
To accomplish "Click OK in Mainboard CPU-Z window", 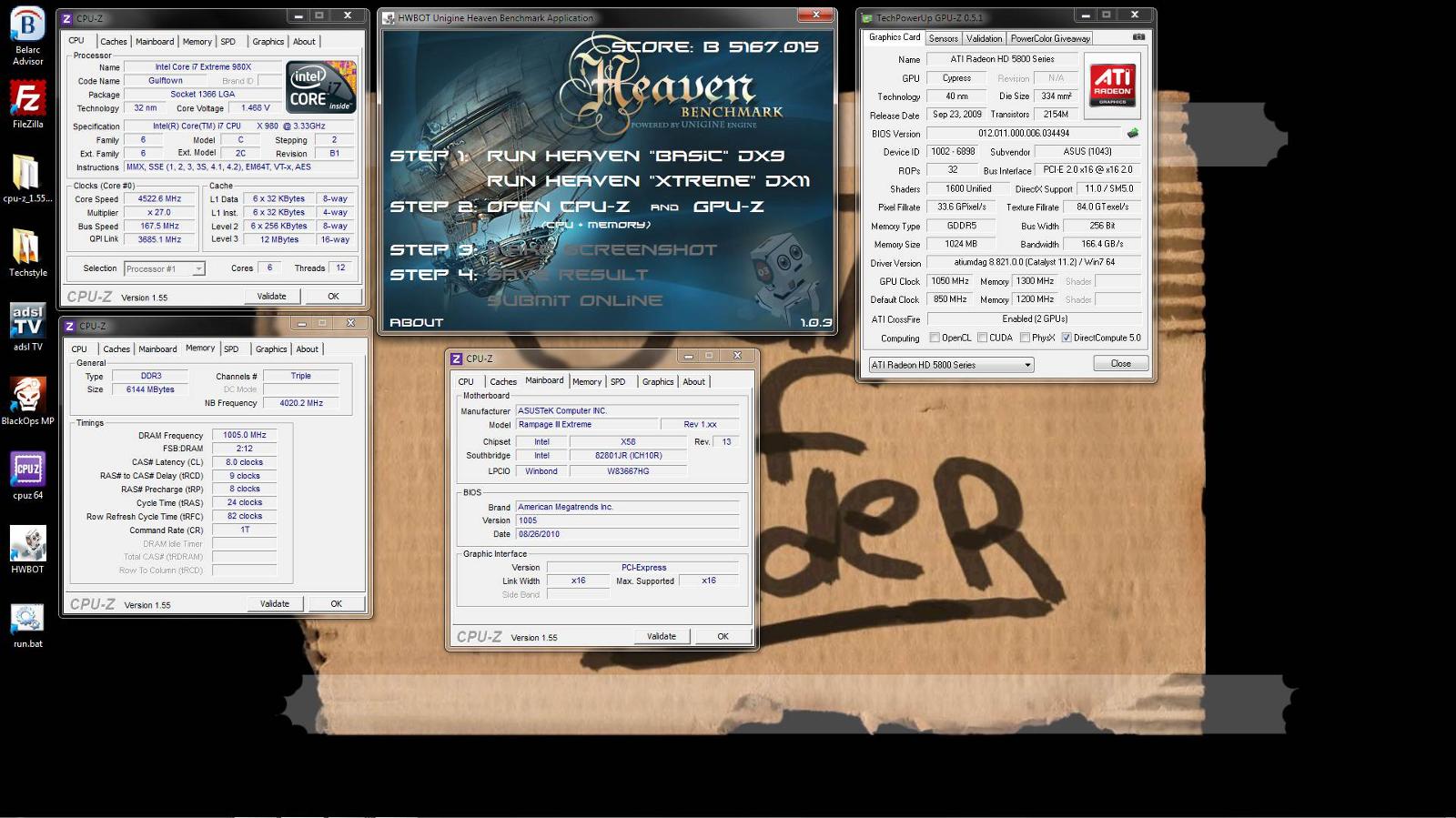I will (x=723, y=637).
